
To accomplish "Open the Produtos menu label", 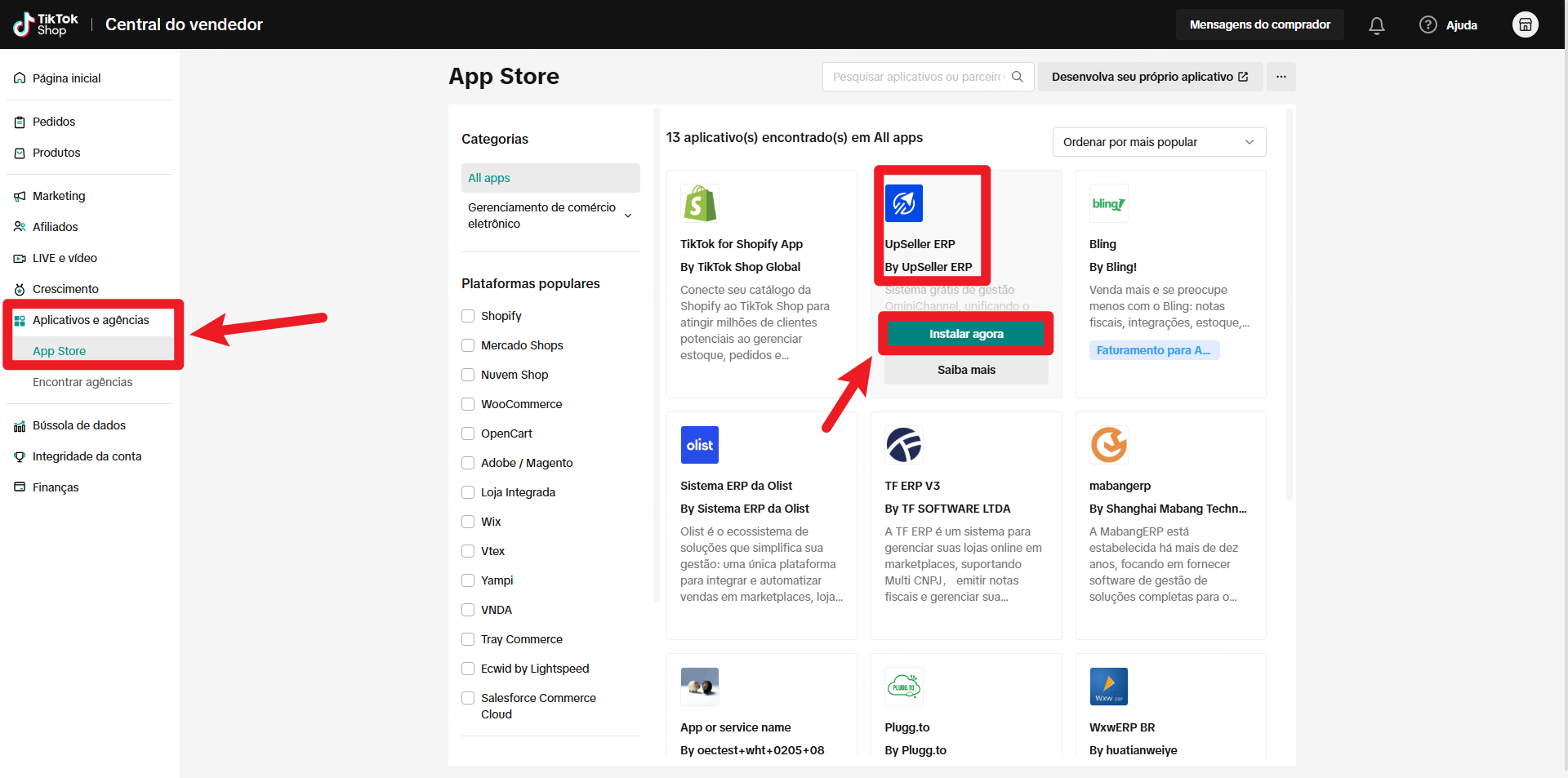I will point(56,153).
